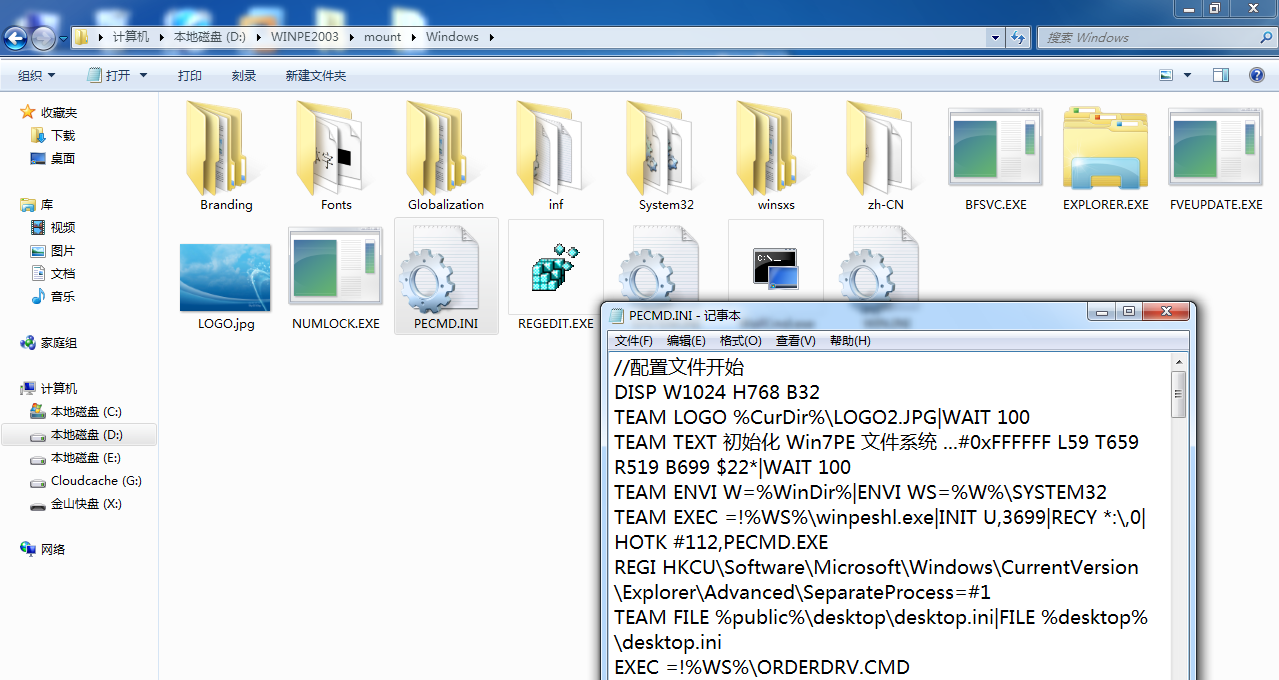Select 家庭组 in the navigation pane
1279x680 pixels.
(58, 342)
